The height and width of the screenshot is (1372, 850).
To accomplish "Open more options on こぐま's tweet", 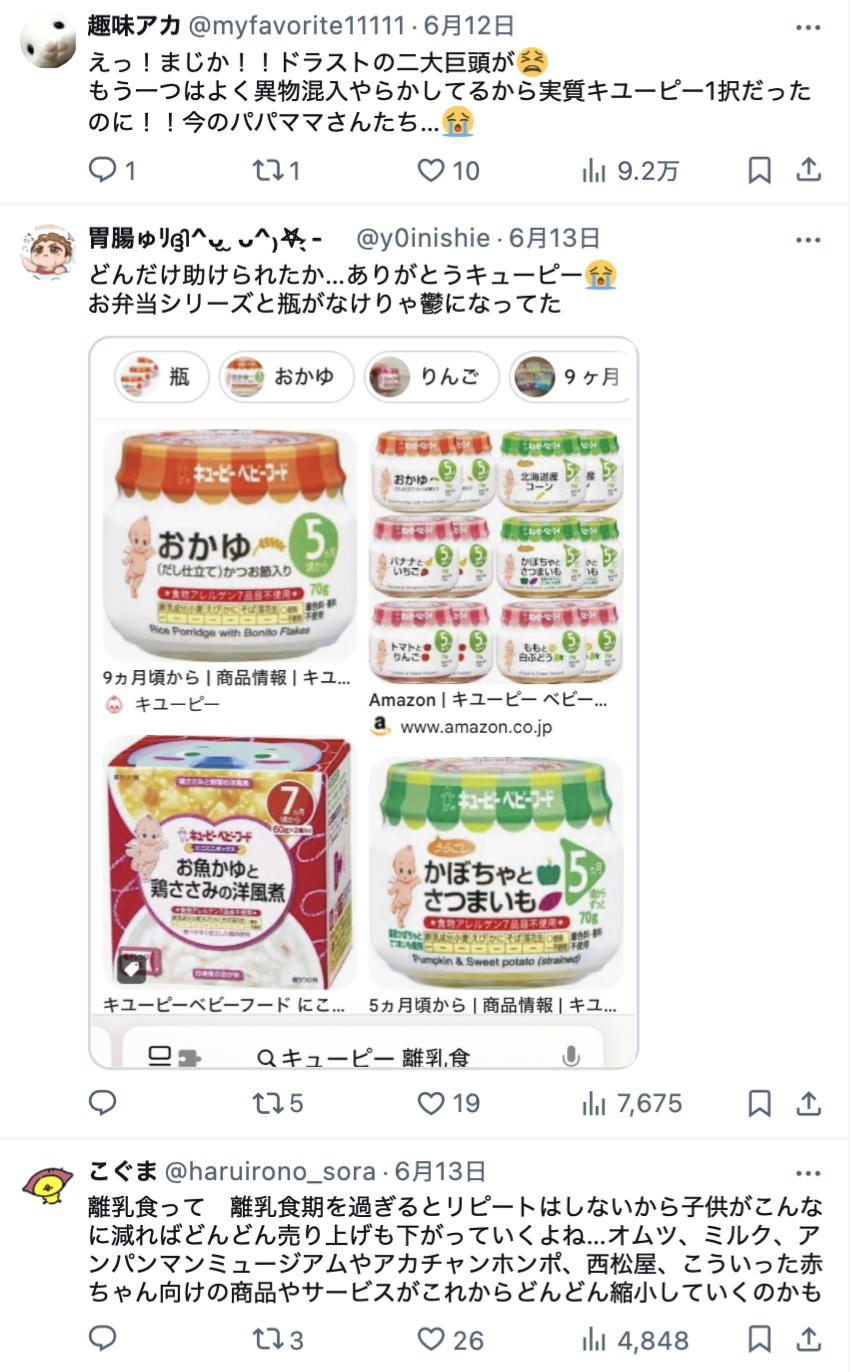I will click(x=808, y=1172).
